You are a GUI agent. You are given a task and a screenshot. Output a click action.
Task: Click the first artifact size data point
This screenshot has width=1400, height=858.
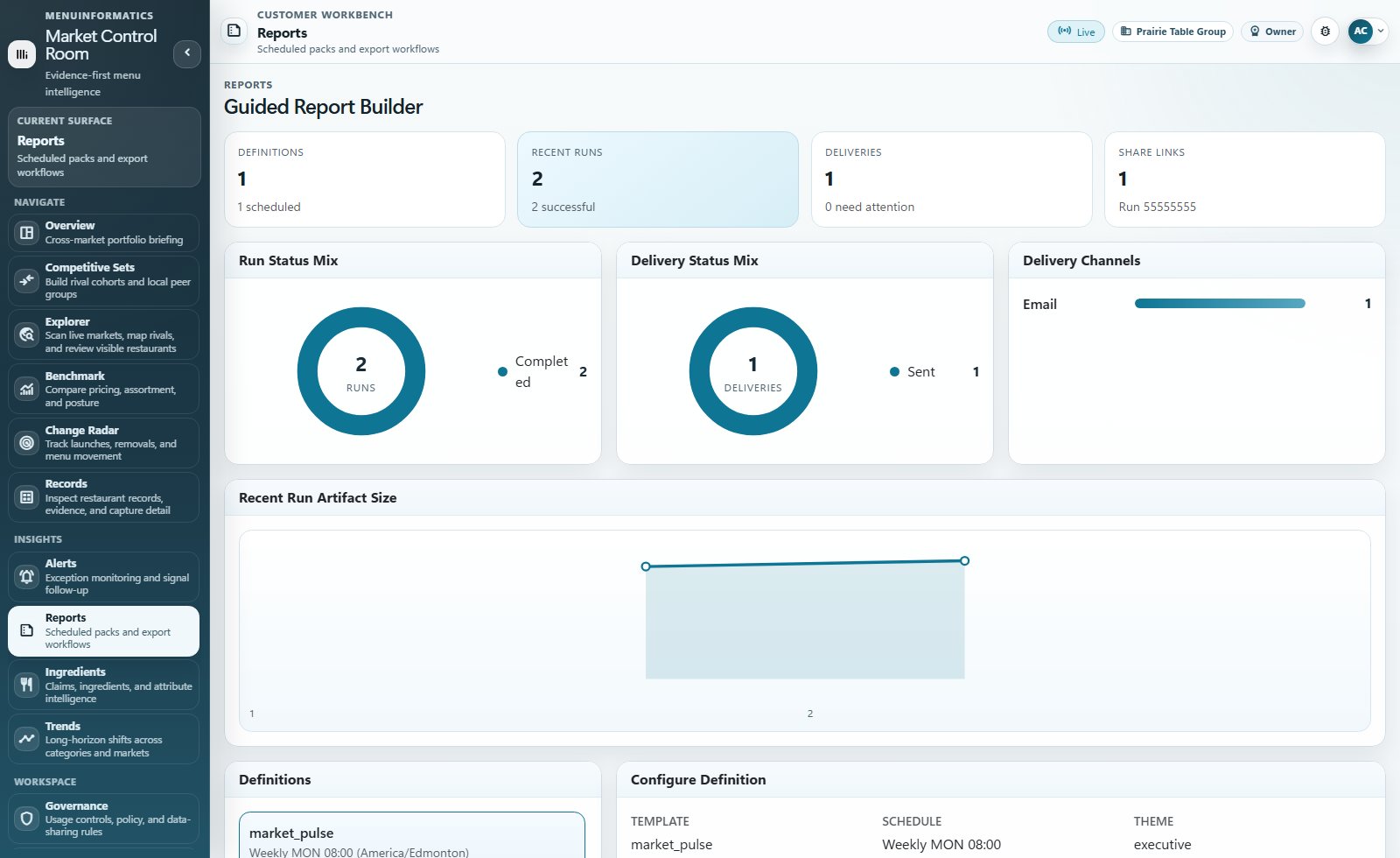(x=646, y=566)
